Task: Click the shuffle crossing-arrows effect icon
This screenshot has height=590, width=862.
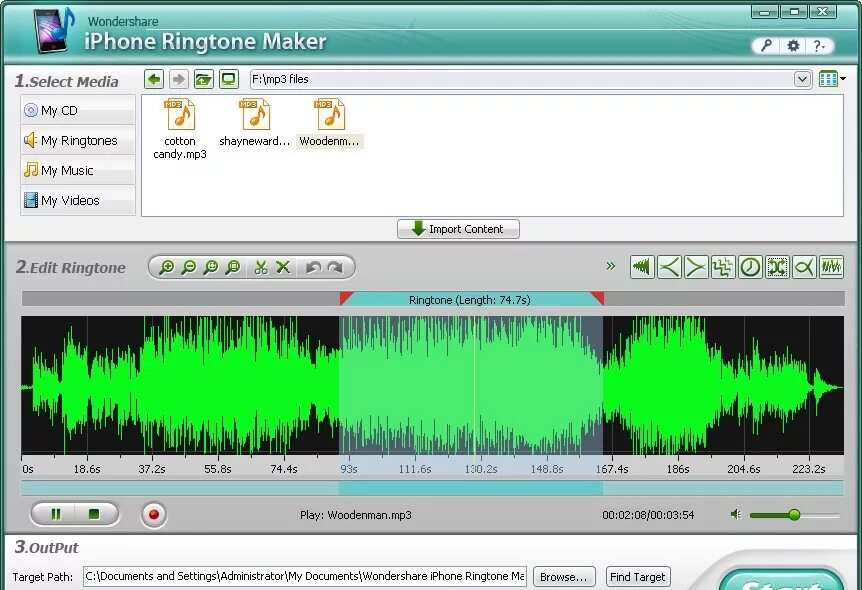Action: pyautogui.click(x=777, y=267)
